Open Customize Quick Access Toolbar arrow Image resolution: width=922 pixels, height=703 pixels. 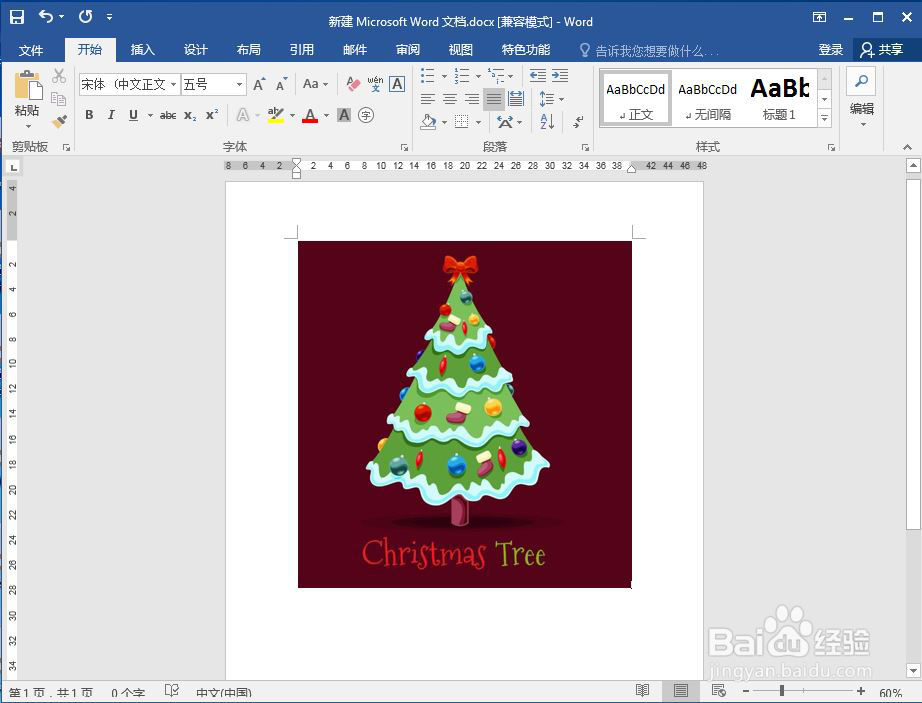click(x=109, y=17)
